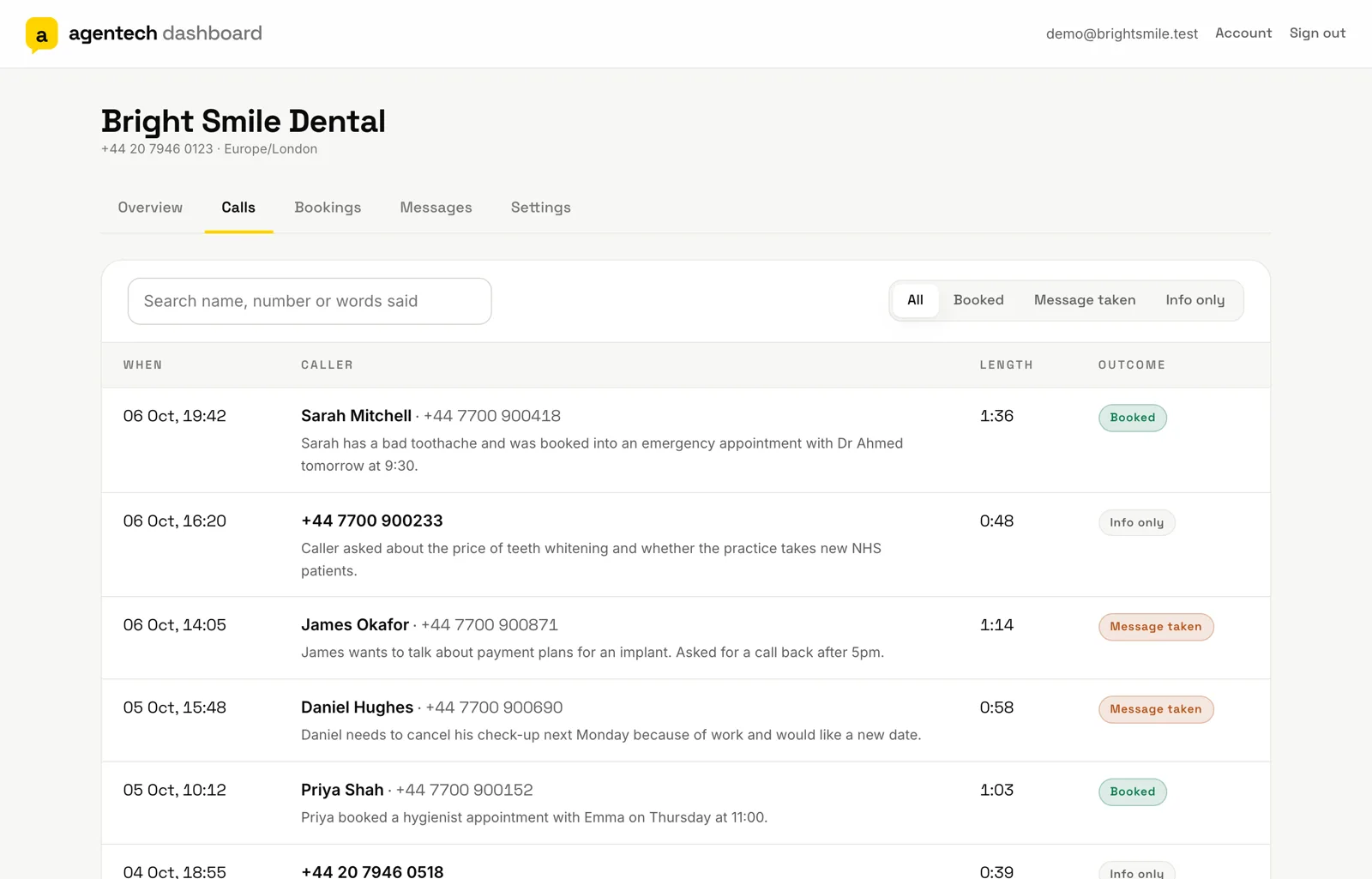Click the 06 Oct, 14:05 timestamp
This screenshot has height=879, width=1372.
point(175,625)
